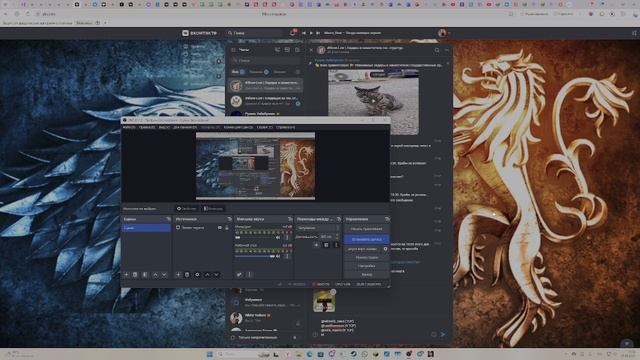The image size is (640, 360).
Task: Open VK profile avatar dropdown
Action: [444, 33]
